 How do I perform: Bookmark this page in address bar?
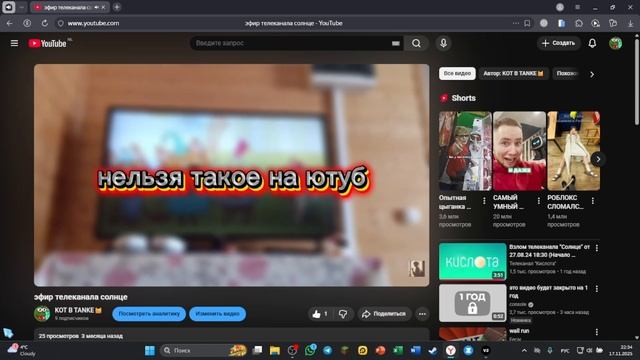point(527,23)
